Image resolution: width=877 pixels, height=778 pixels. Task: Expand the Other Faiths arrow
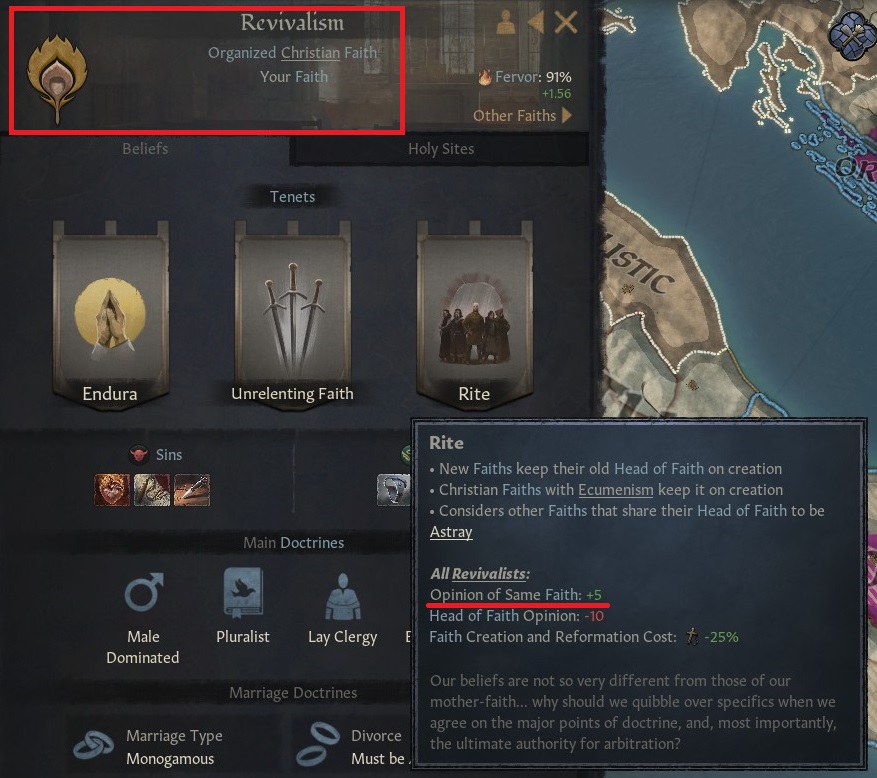point(567,115)
